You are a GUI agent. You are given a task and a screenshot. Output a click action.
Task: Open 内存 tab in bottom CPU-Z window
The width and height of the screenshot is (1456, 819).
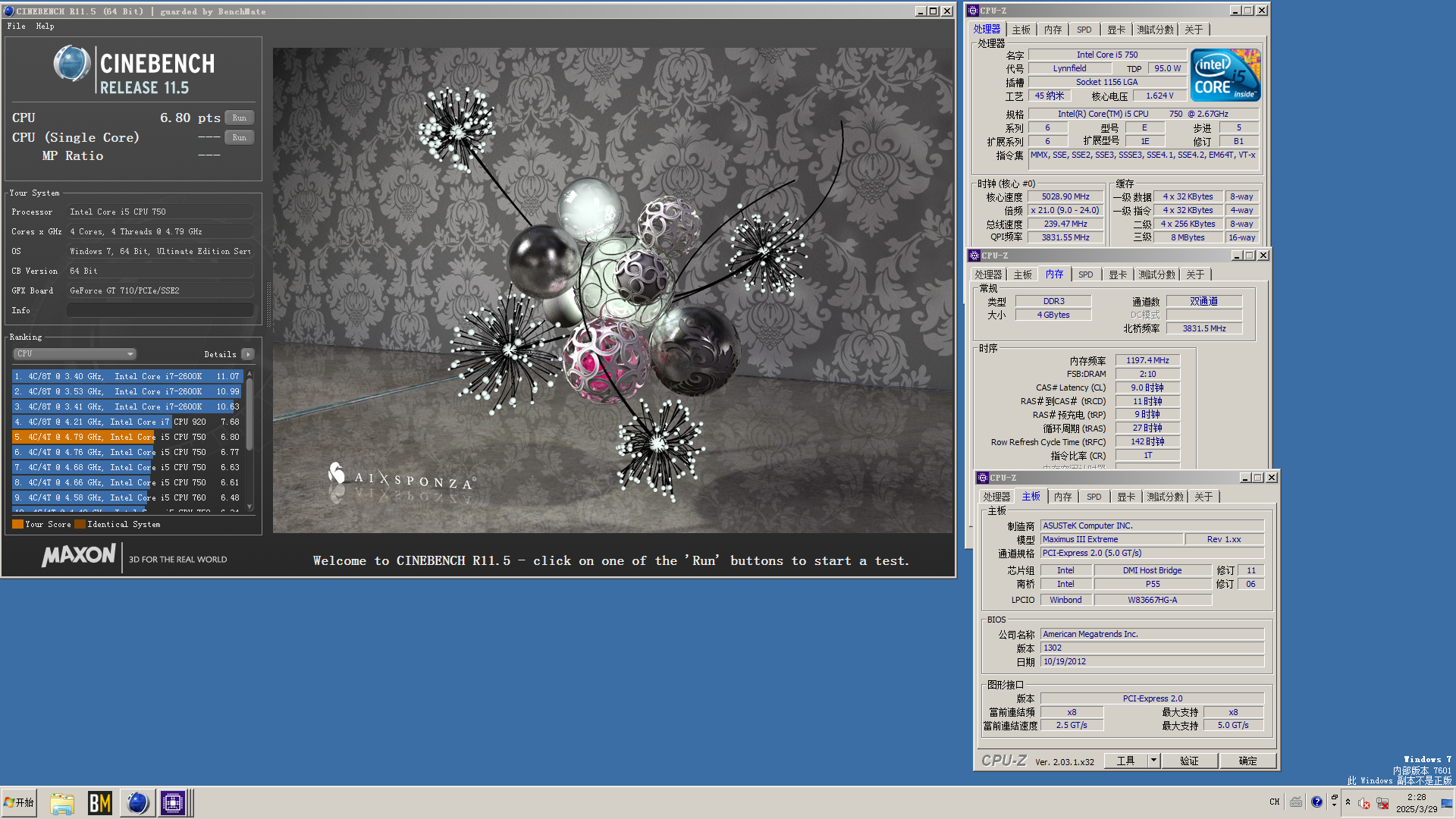[x=1063, y=497]
